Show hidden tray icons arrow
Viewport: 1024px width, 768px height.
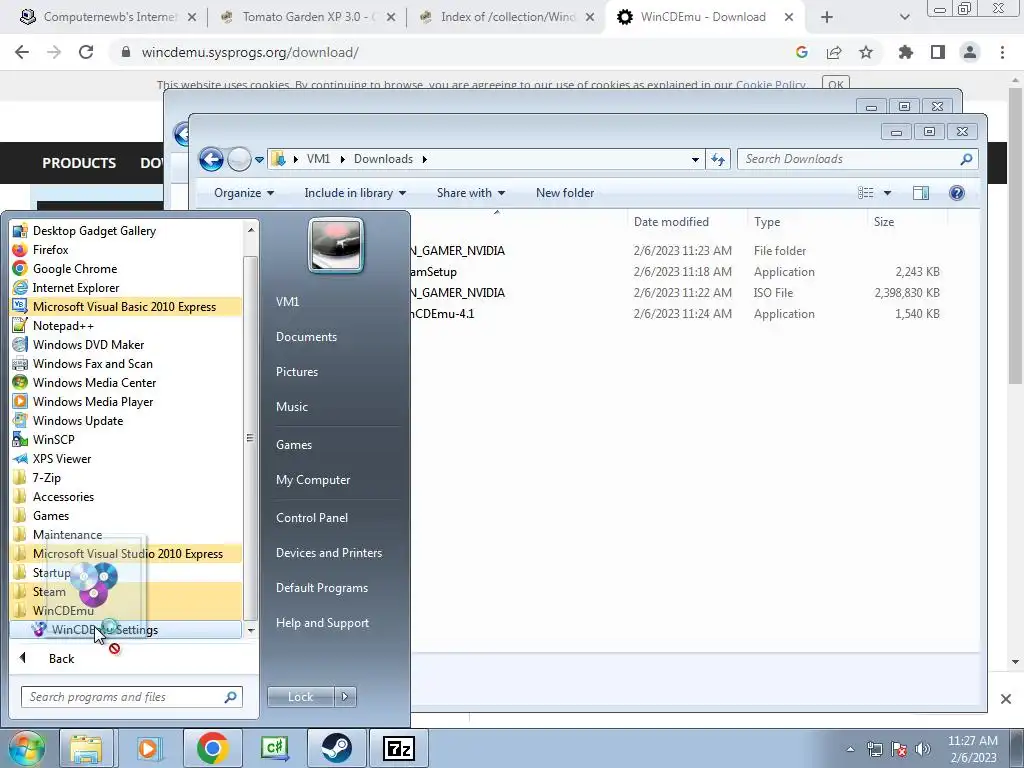point(850,749)
